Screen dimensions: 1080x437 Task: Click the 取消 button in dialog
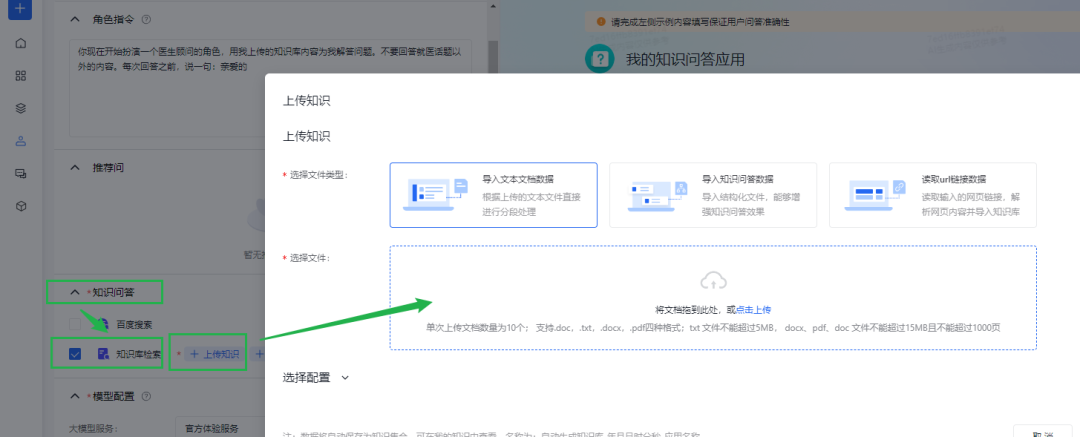pos(1042,433)
